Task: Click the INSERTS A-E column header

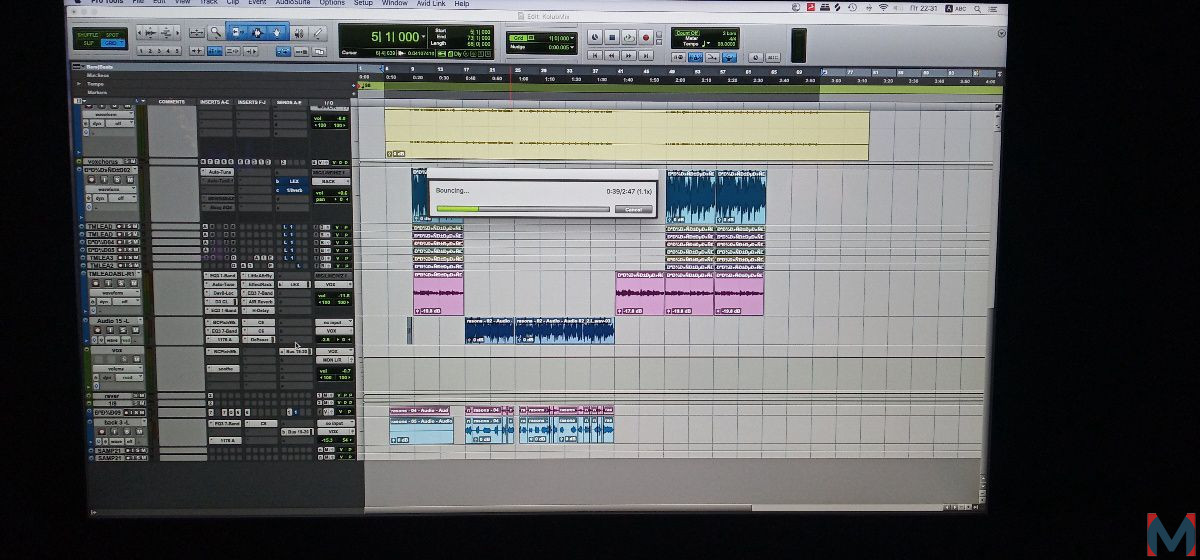Action: (215, 101)
